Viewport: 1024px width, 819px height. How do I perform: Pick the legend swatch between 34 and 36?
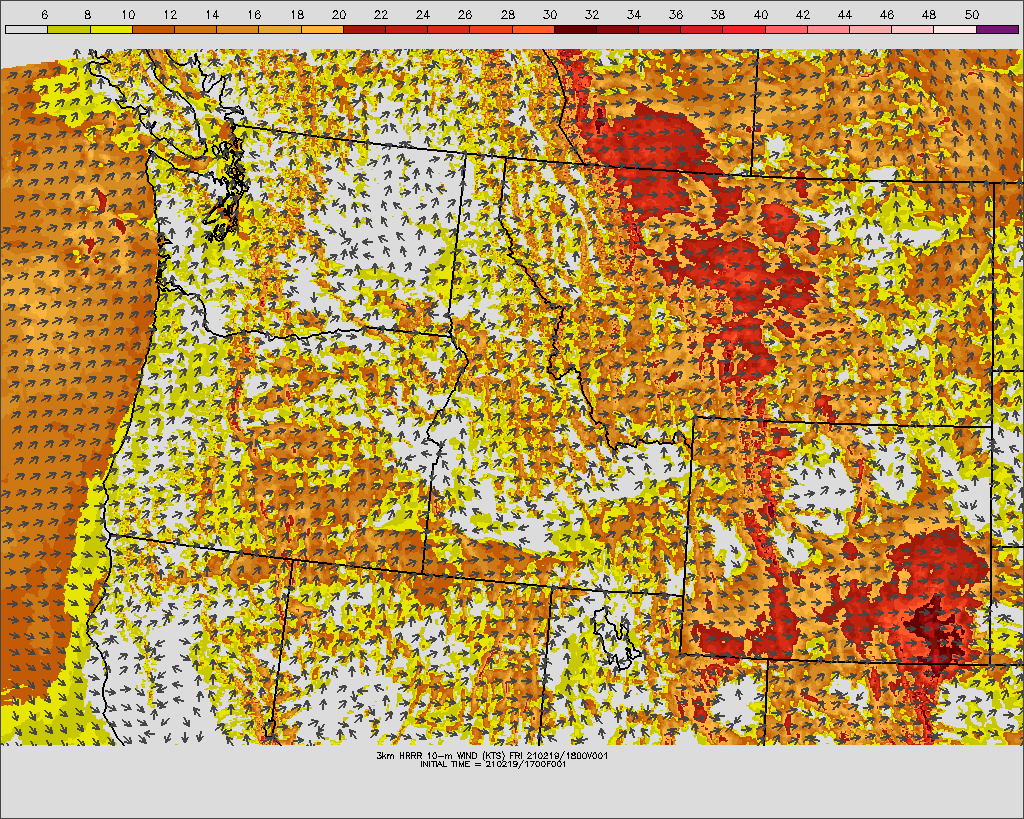pyautogui.click(x=660, y=29)
